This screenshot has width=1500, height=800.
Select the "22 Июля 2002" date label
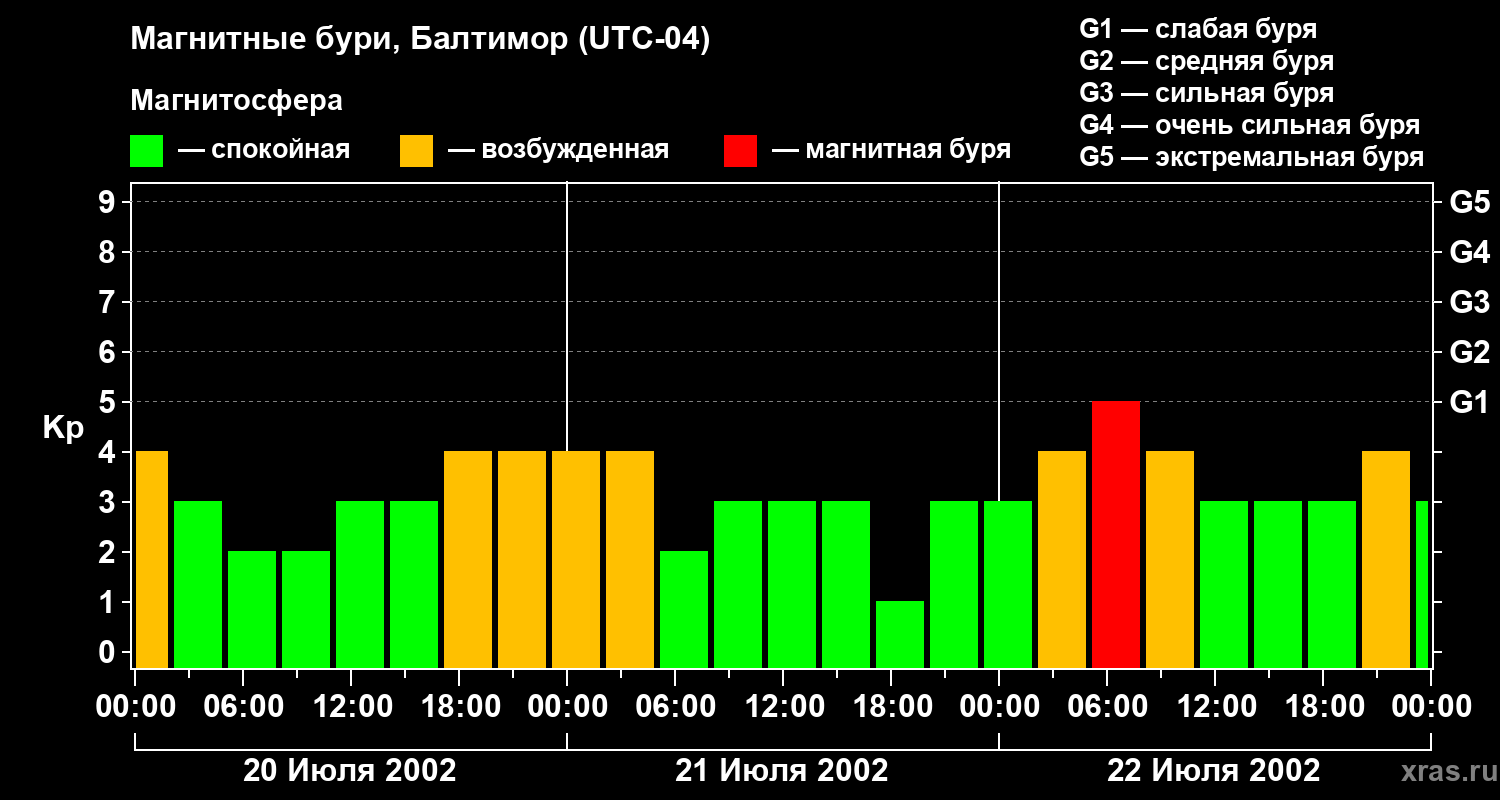click(x=1213, y=771)
